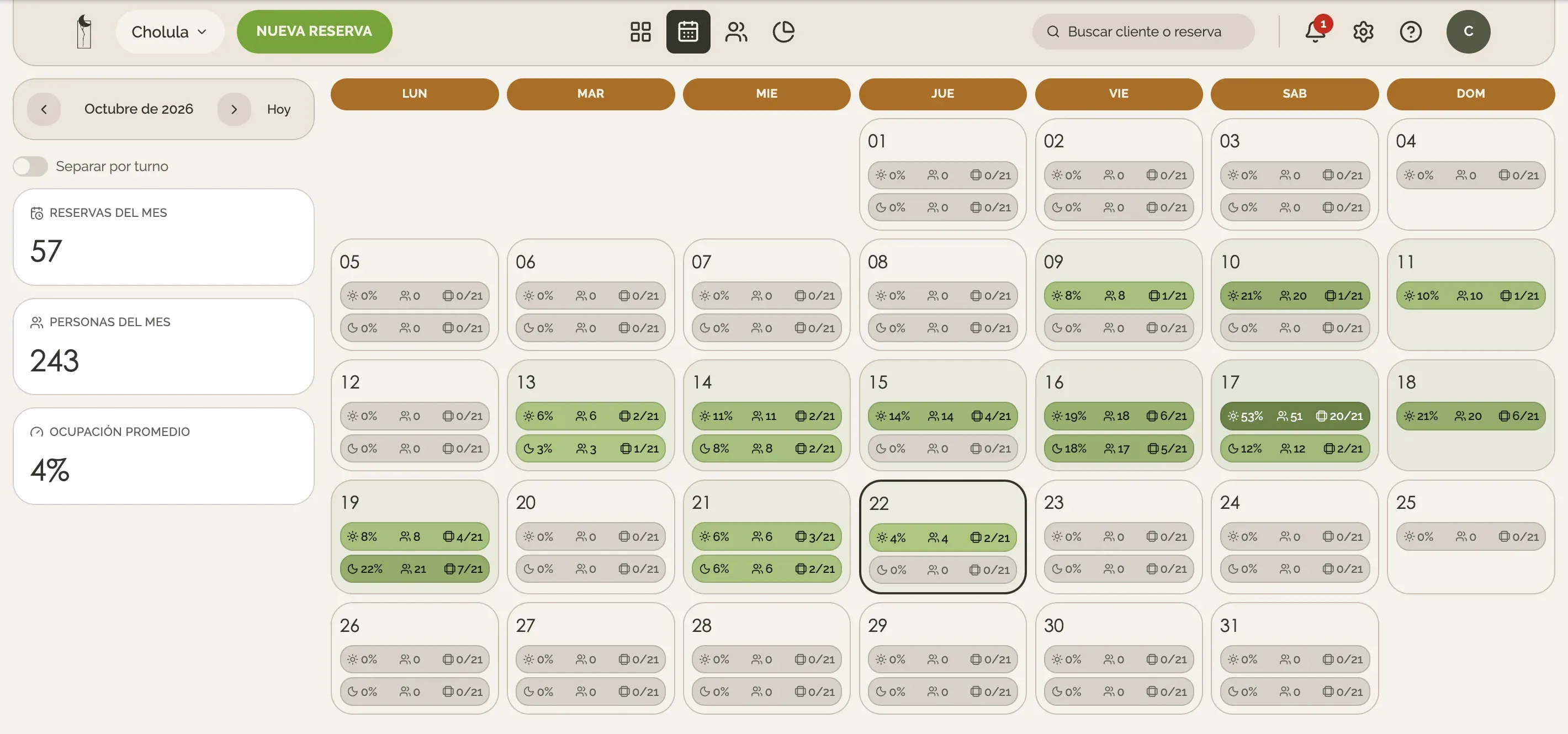The height and width of the screenshot is (734, 1568).
Task: Select day 21 night shift 6% row
Action: (766, 569)
